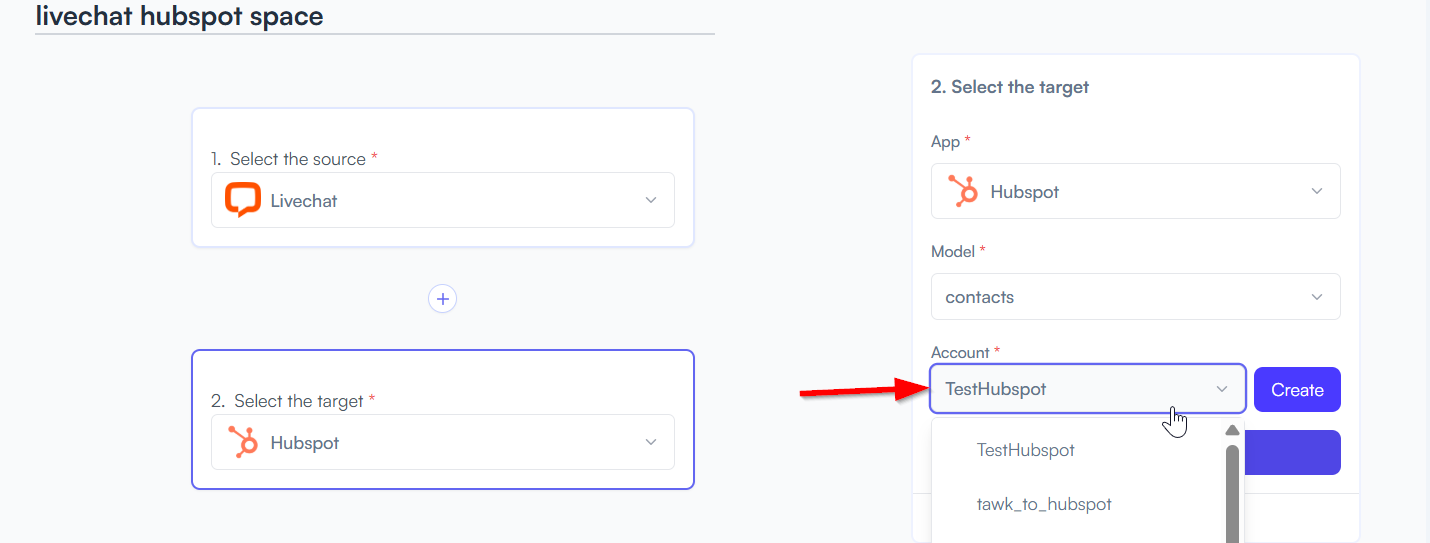
Task: Click the Create account button
Action: (x=1297, y=390)
